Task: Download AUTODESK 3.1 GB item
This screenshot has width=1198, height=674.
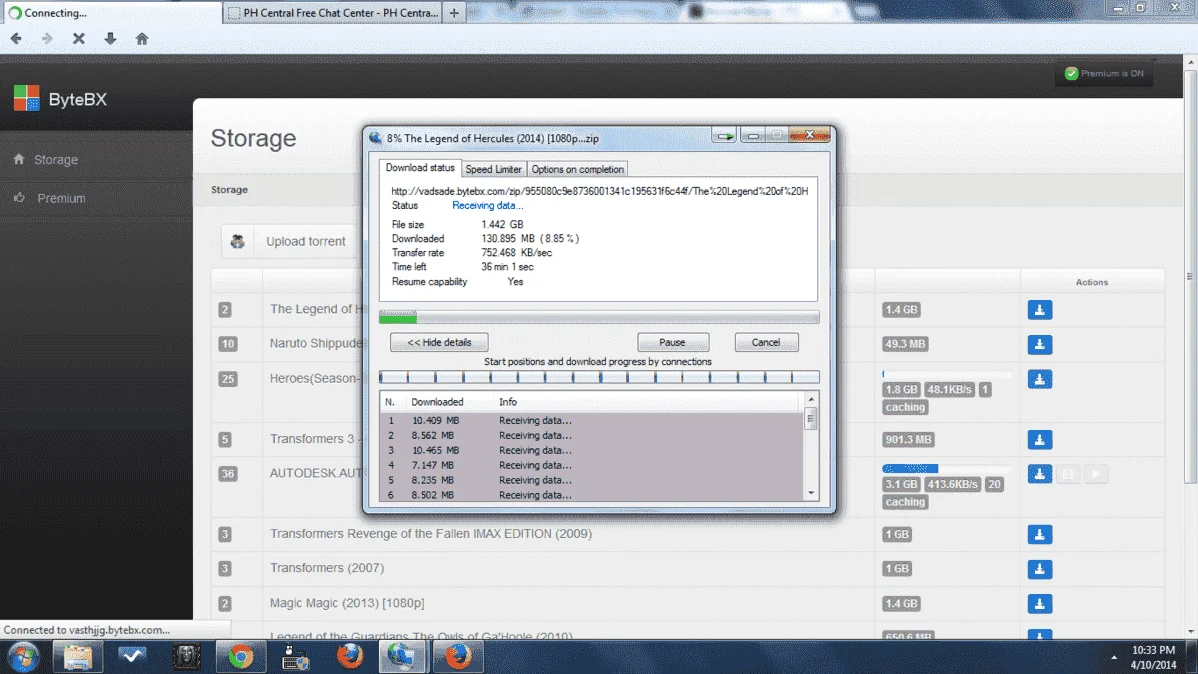Action: (1040, 474)
